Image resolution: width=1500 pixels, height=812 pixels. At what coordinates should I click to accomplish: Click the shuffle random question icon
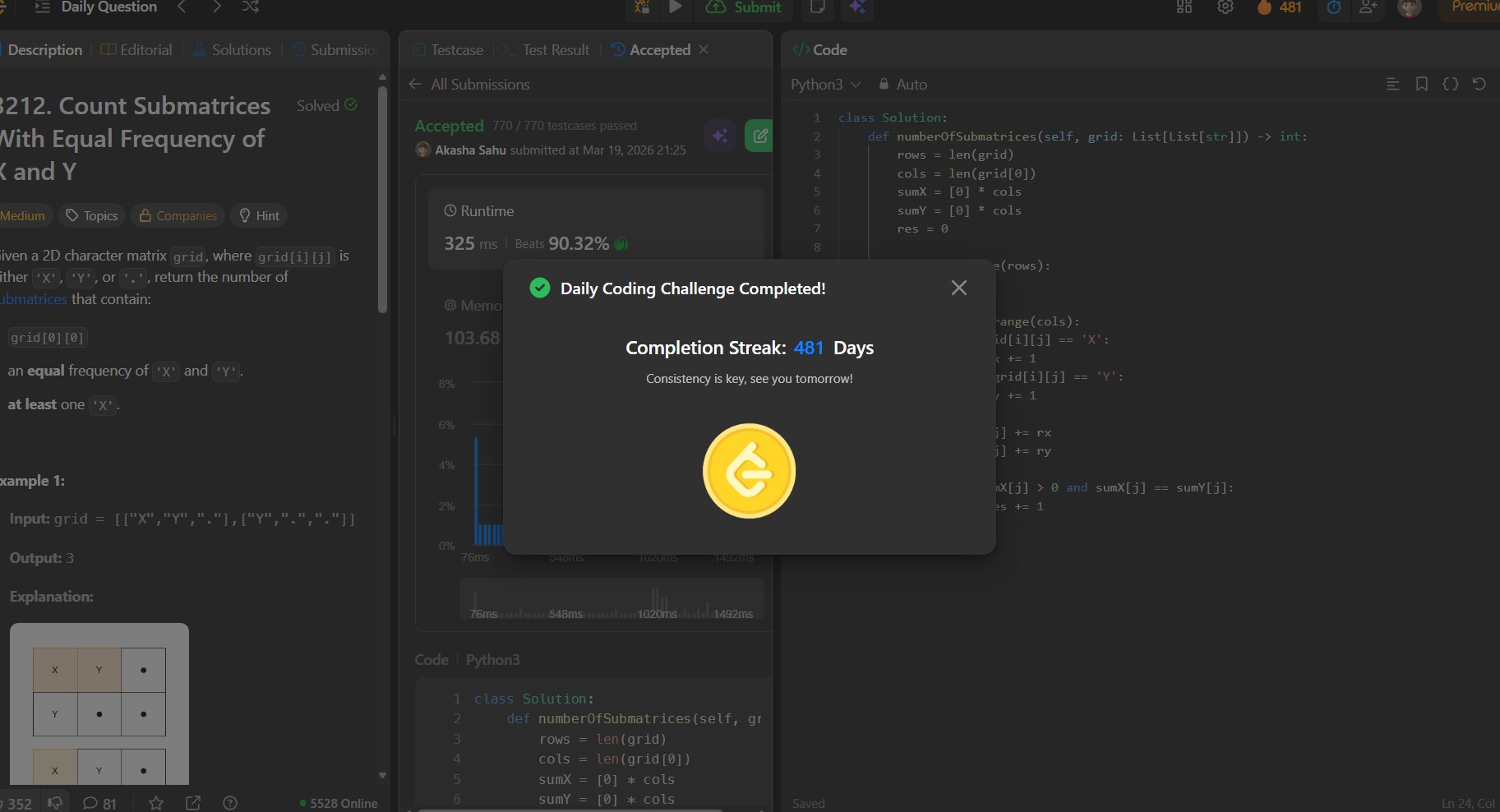(x=251, y=7)
